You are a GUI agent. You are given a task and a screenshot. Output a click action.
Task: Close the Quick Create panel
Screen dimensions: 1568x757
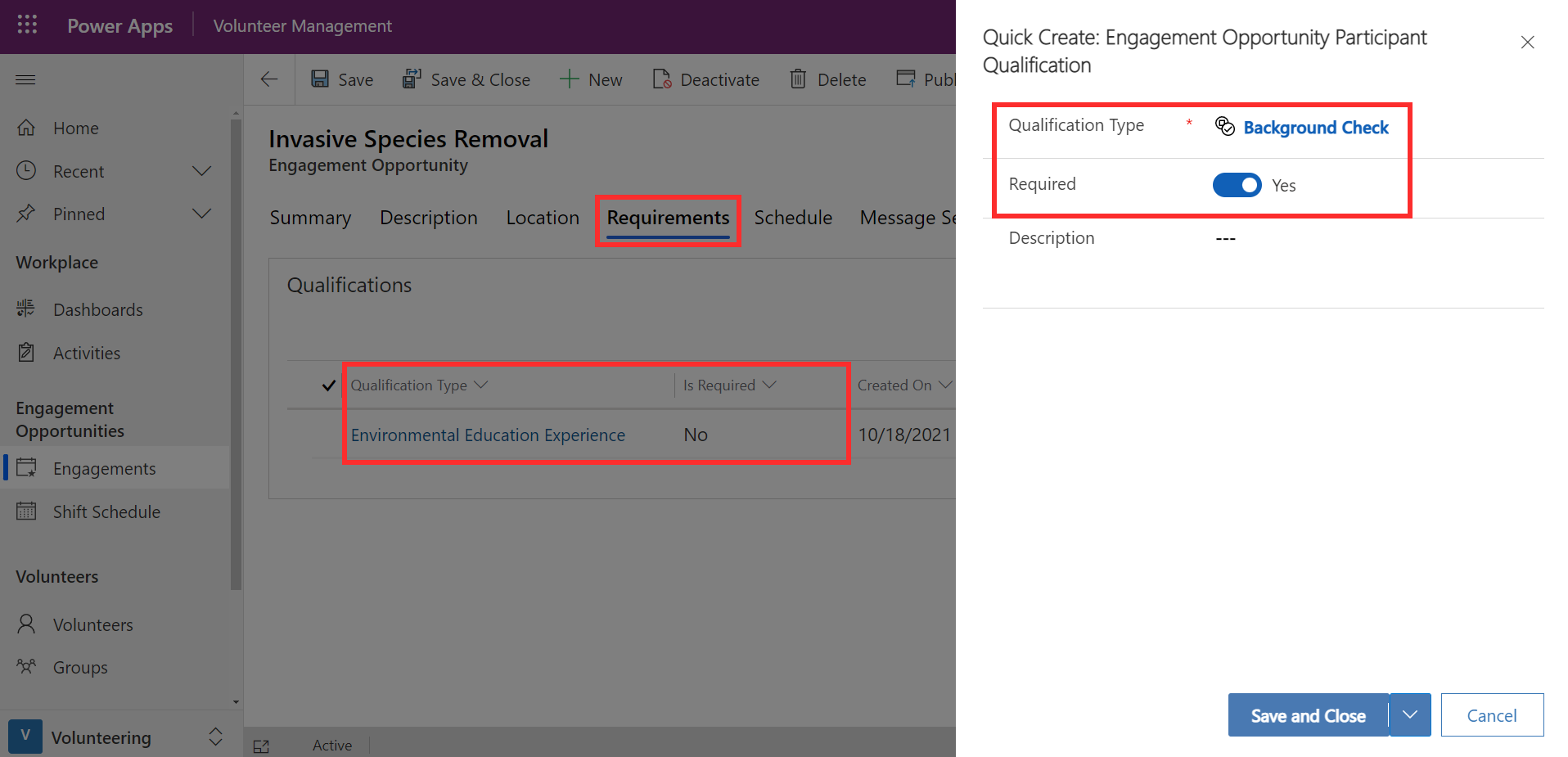pos(1527,42)
